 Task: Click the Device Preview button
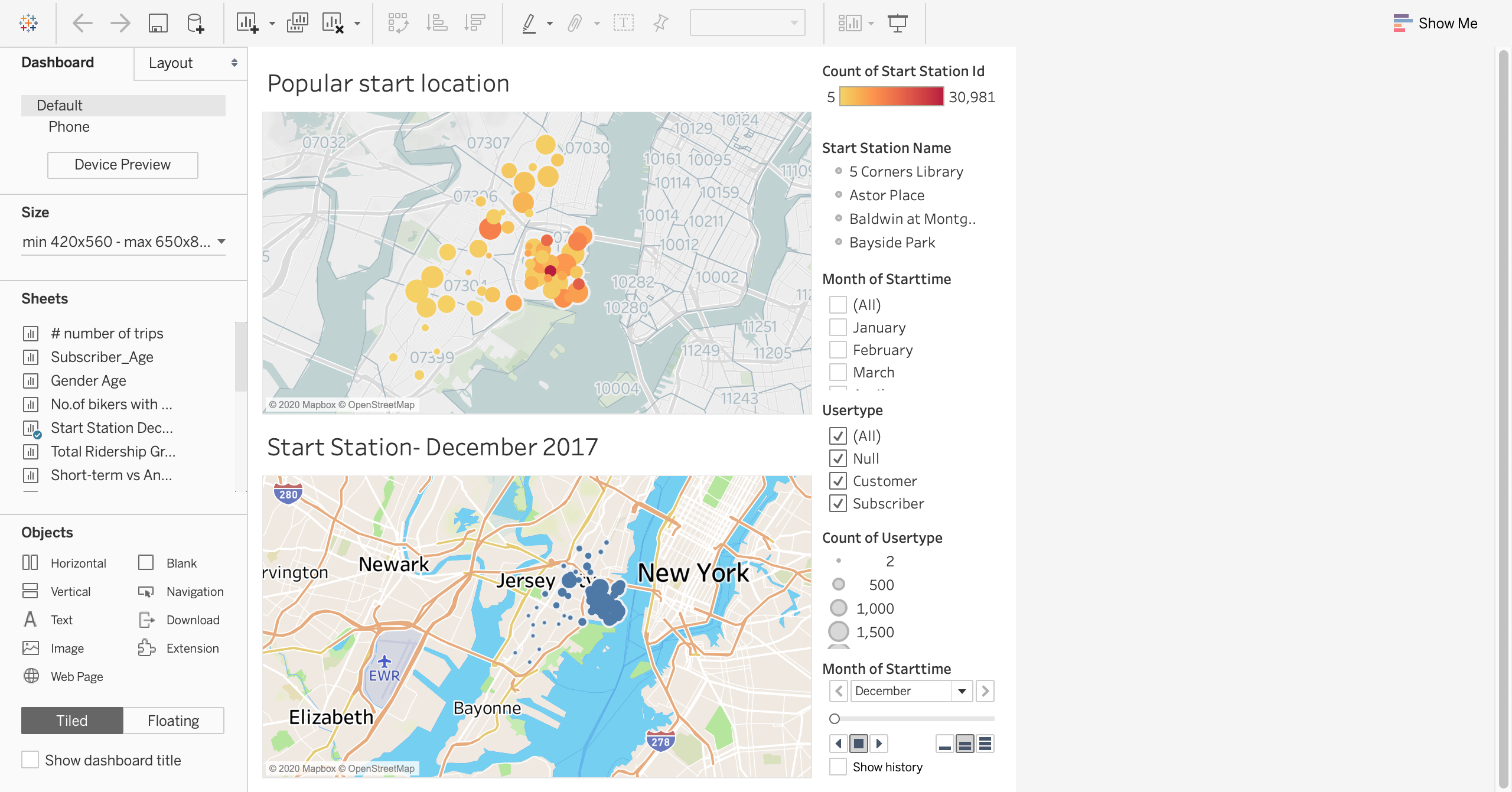[122, 165]
